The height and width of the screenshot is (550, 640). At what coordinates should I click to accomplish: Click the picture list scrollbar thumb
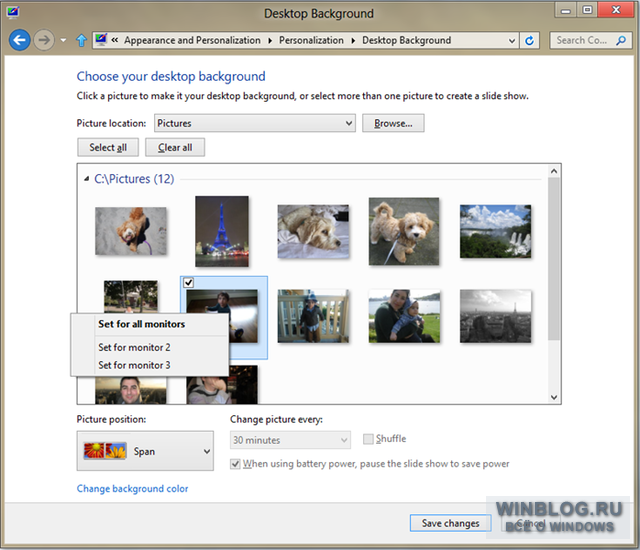pyautogui.click(x=554, y=259)
